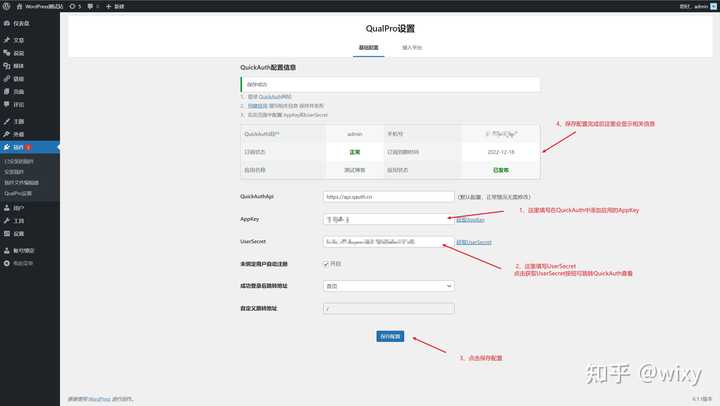
Task: Collapse the sidebar with the collapse menu icon
Action: pyautogui.click(x=7, y=263)
